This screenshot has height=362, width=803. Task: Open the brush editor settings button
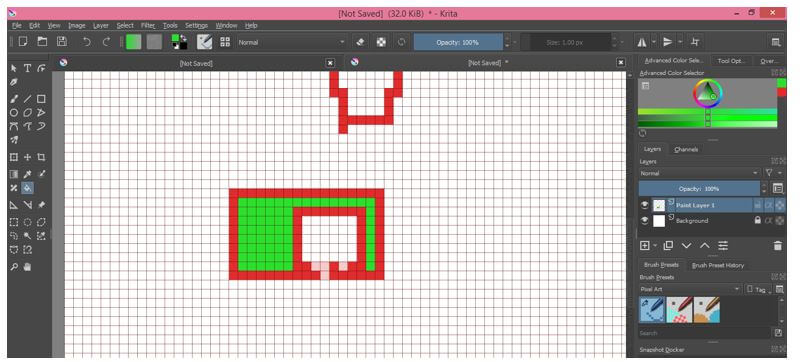pos(205,42)
